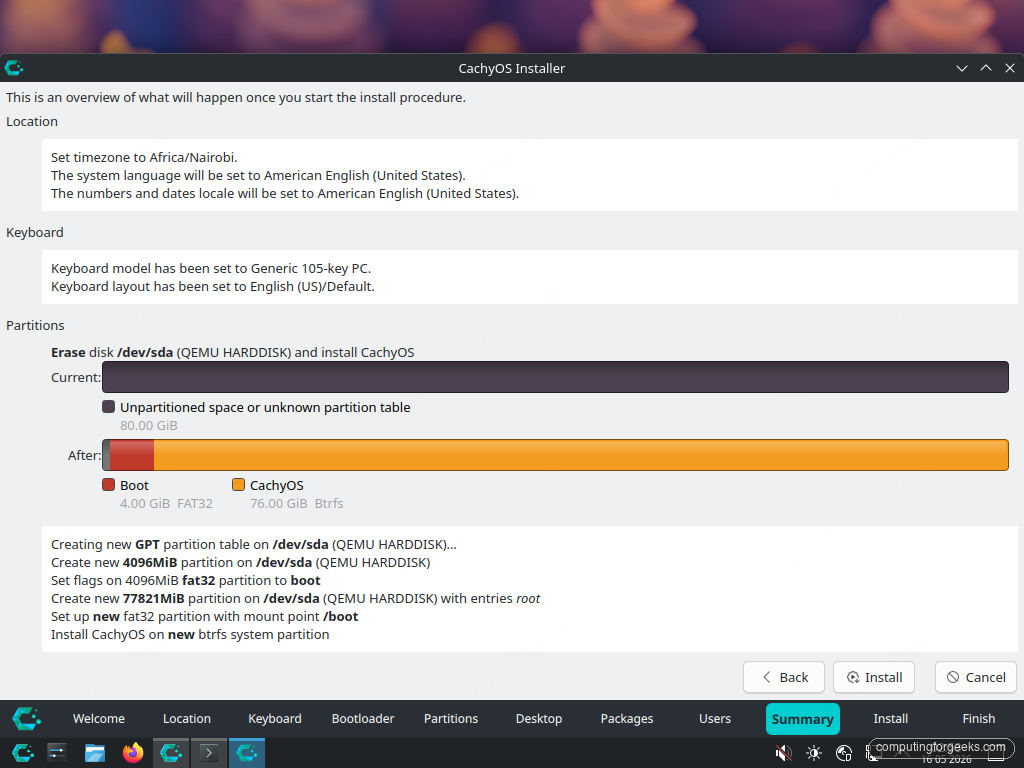
Task: Go to the Users step
Action: (x=715, y=718)
